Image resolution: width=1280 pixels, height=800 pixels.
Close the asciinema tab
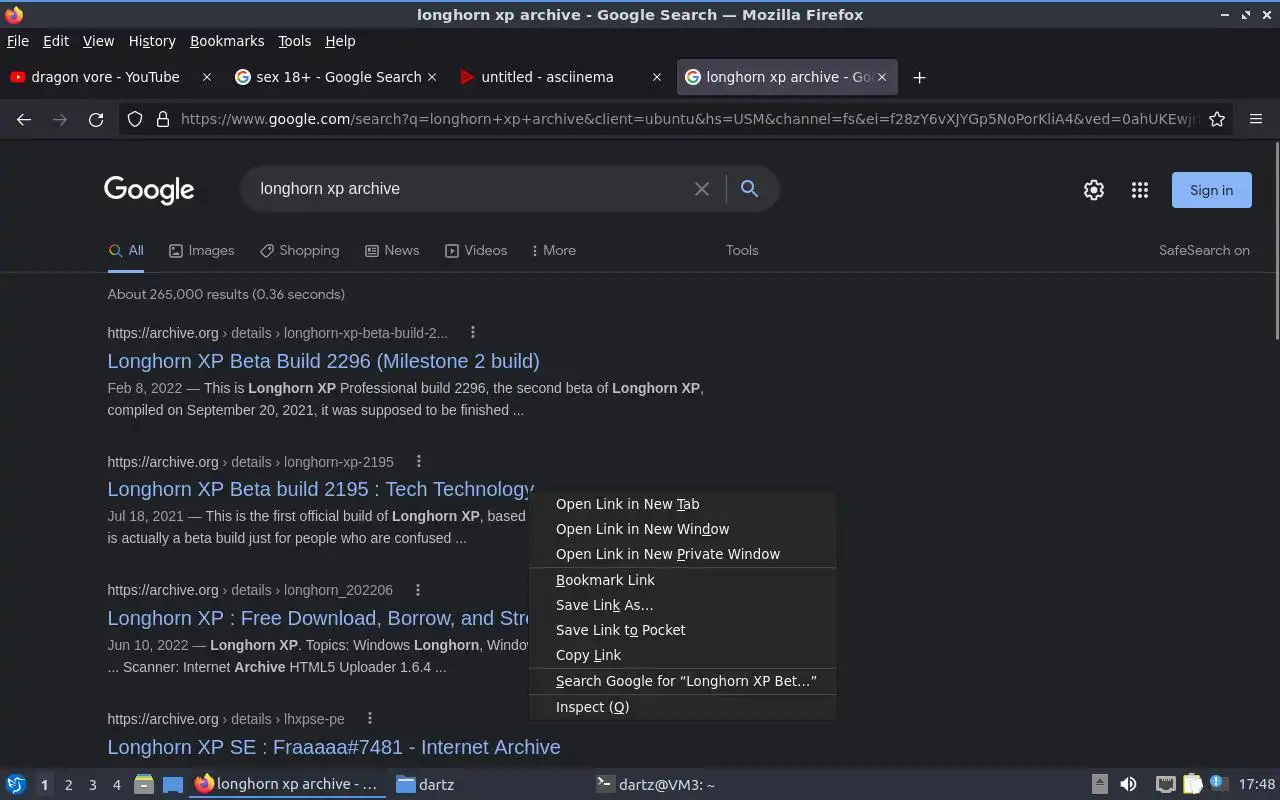657,77
